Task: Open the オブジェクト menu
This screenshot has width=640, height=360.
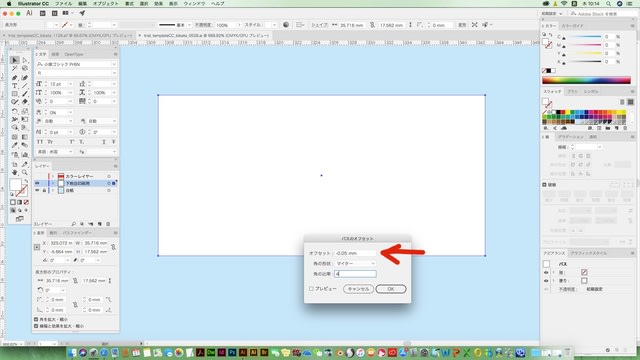Action: (105, 4)
